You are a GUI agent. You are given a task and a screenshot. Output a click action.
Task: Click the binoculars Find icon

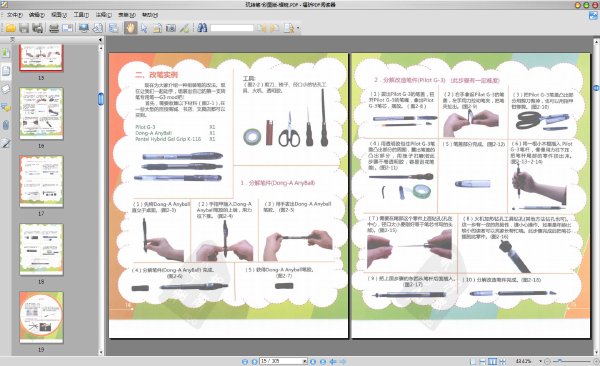tap(202, 28)
